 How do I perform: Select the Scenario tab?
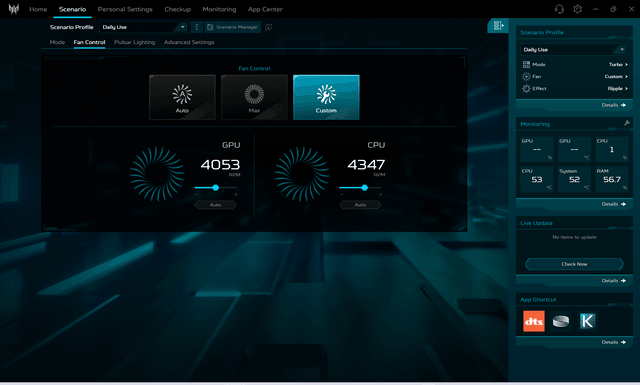pyautogui.click(x=72, y=9)
